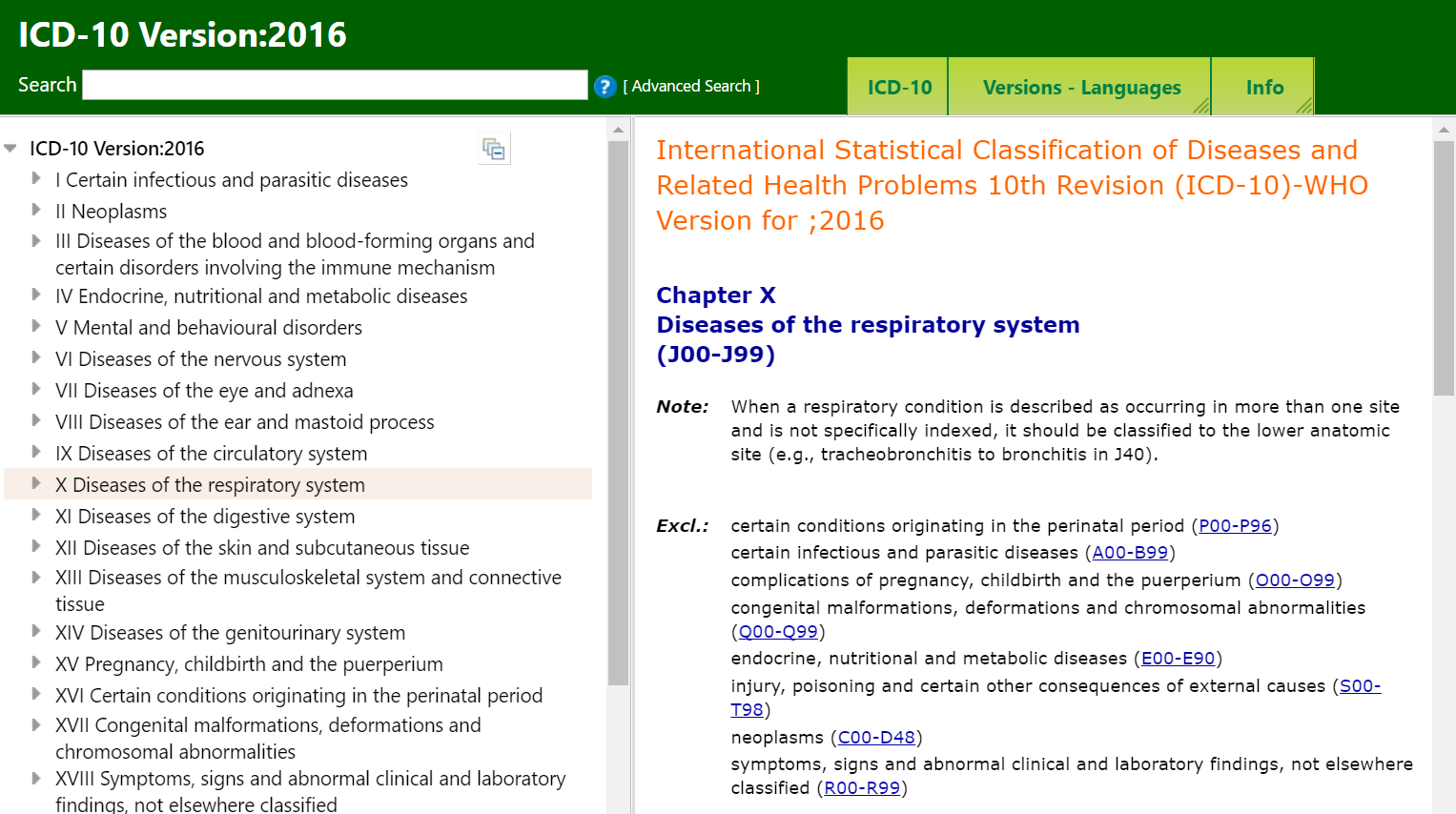1456x814 pixels.
Task: Open the E00-E90 code range link
Action: pos(1178,659)
